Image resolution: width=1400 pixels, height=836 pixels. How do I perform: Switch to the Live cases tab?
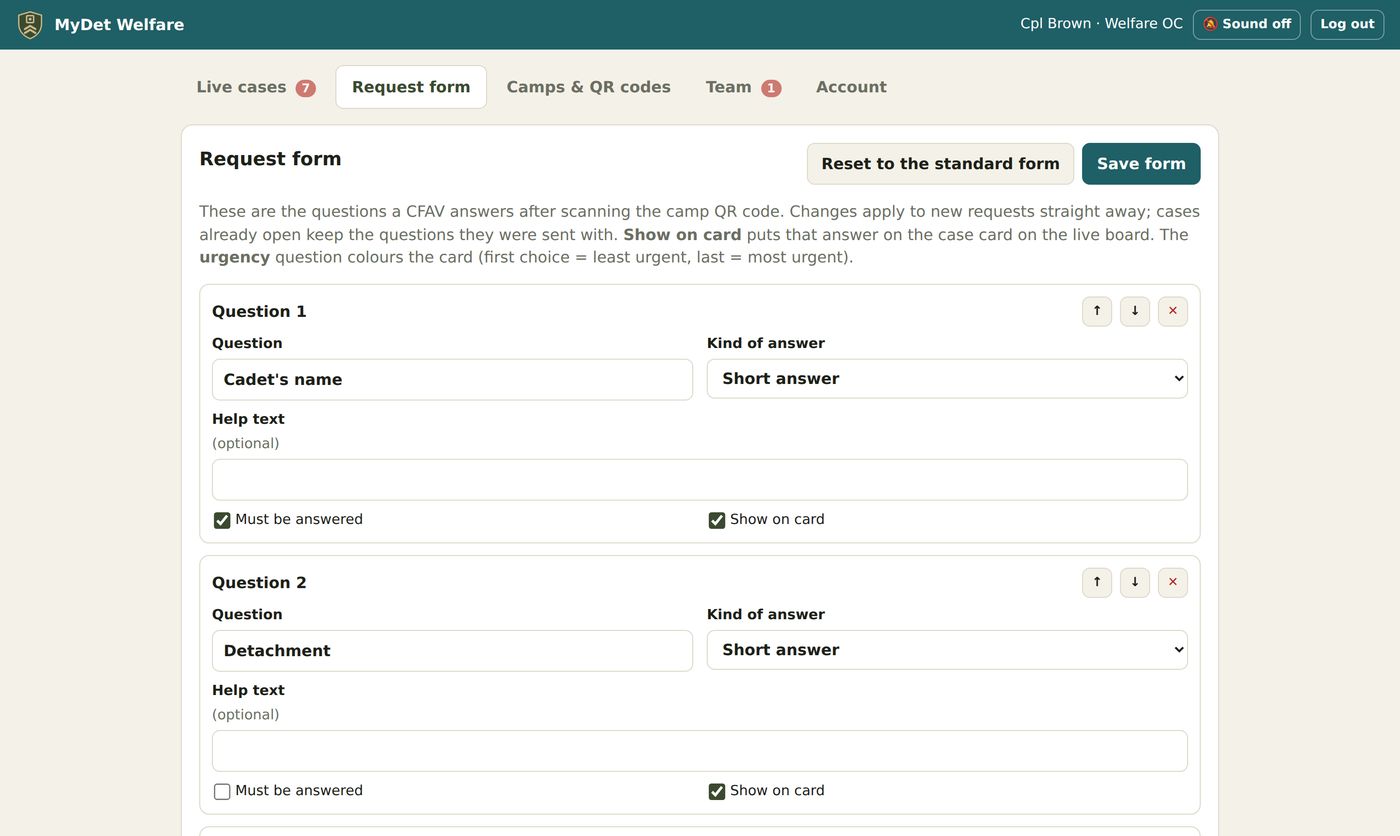(x=256, y=87)
